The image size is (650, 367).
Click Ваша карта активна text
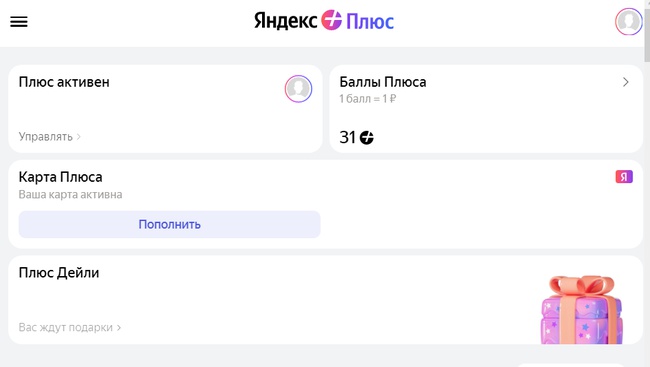point(70,194)
